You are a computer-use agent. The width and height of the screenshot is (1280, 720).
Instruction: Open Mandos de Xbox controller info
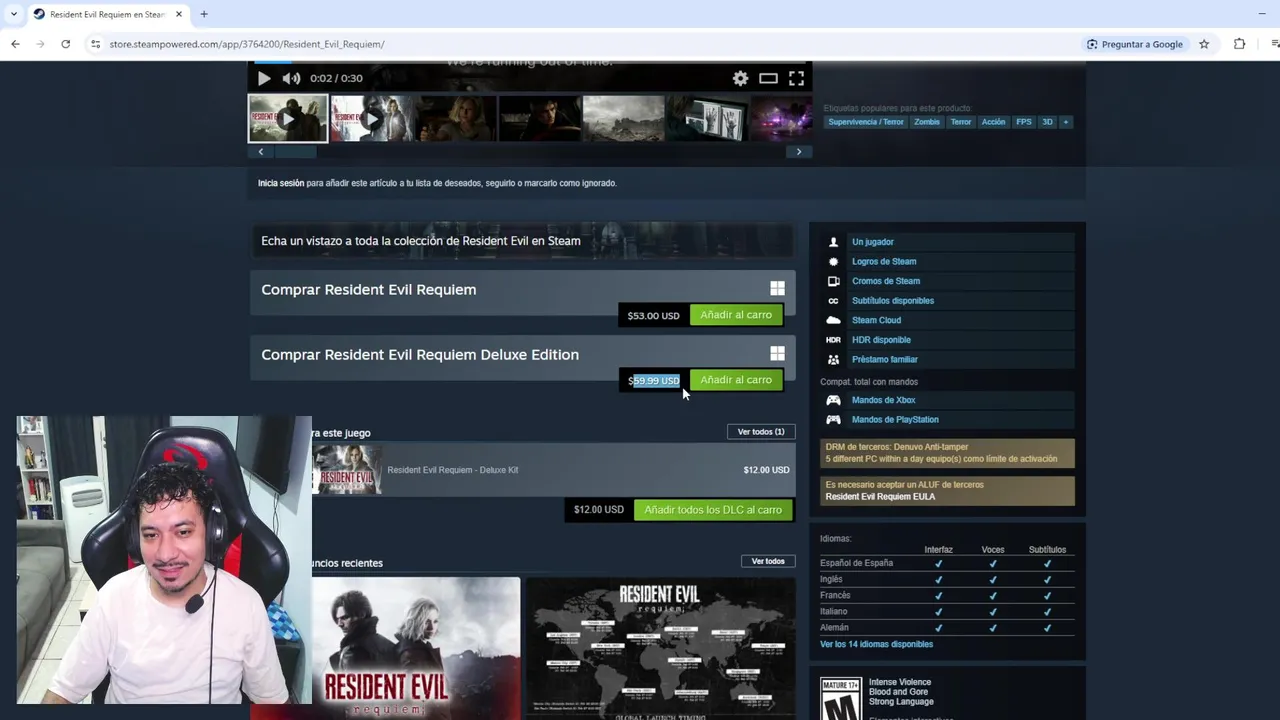tap(884, 400)
